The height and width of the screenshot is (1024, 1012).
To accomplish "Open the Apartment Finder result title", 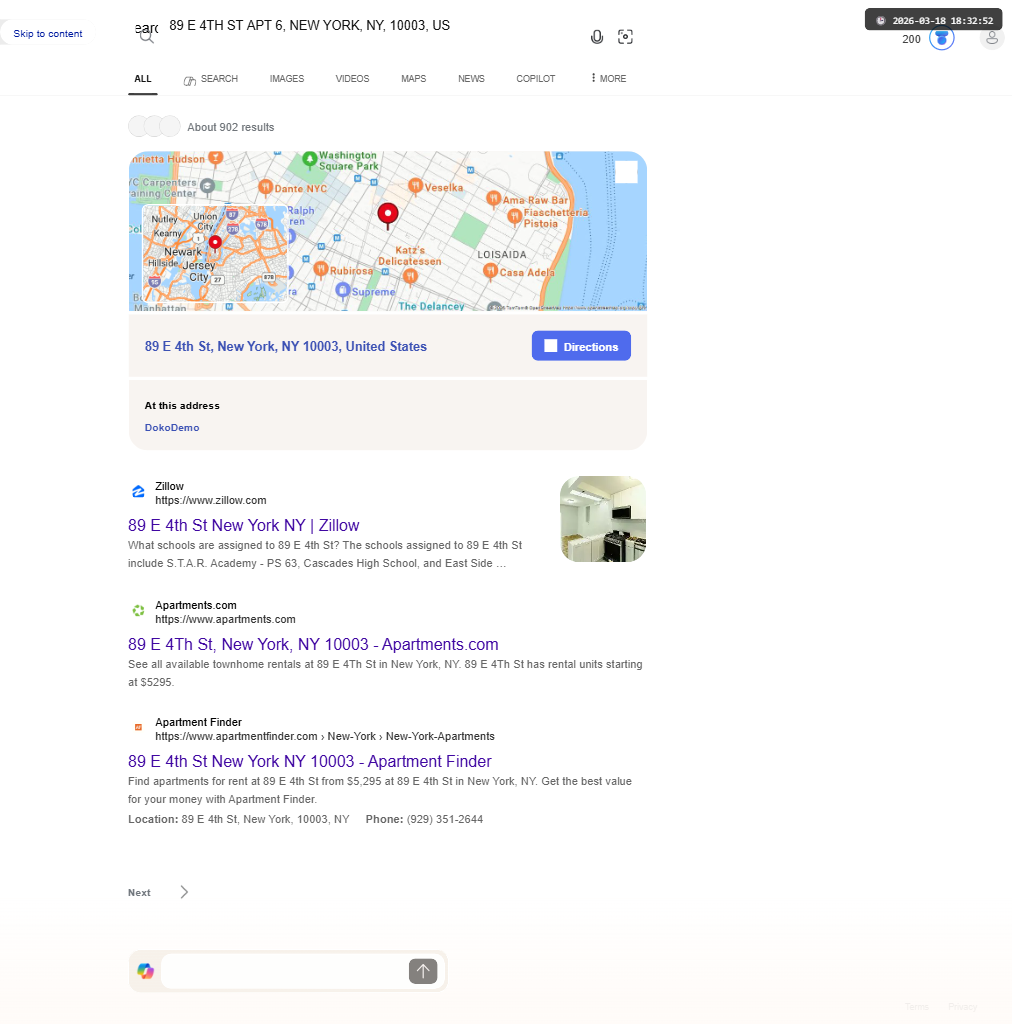I will 309,761.
